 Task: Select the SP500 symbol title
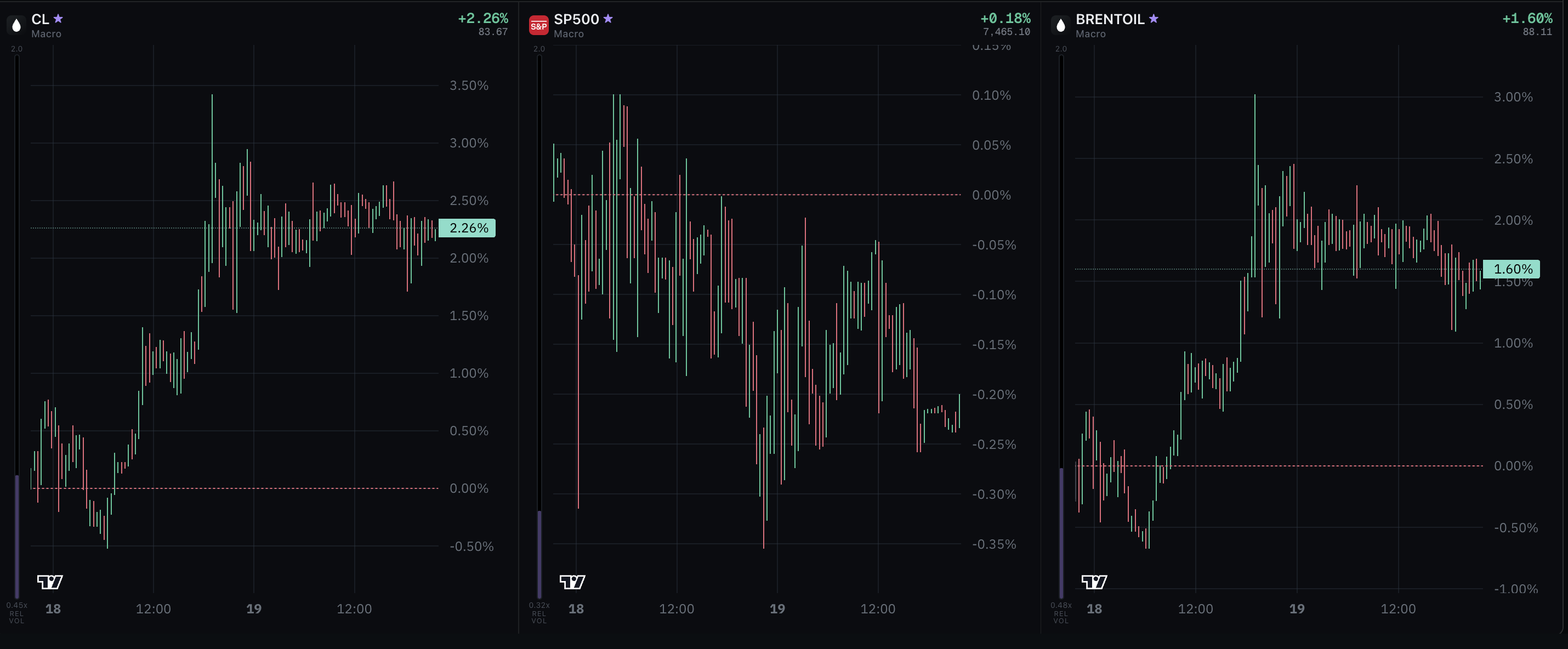[576, 20]
